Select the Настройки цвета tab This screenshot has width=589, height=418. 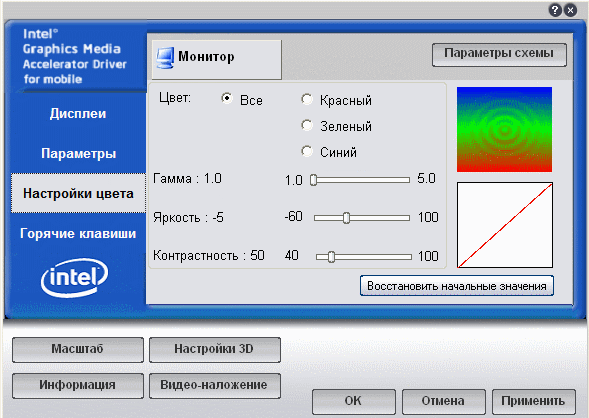coord(78,193)
